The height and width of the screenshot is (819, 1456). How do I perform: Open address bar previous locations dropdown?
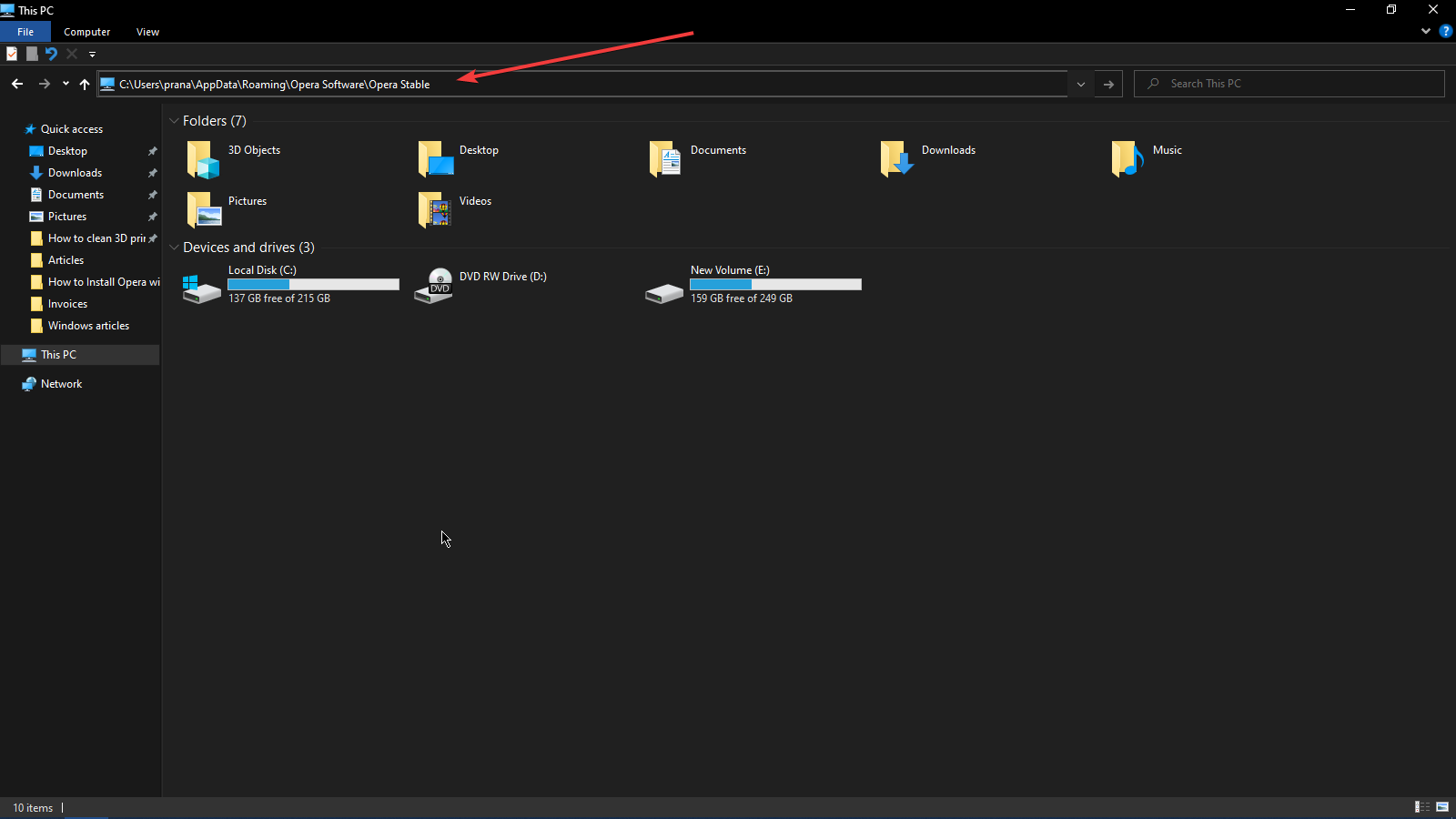pos(1081,84)
